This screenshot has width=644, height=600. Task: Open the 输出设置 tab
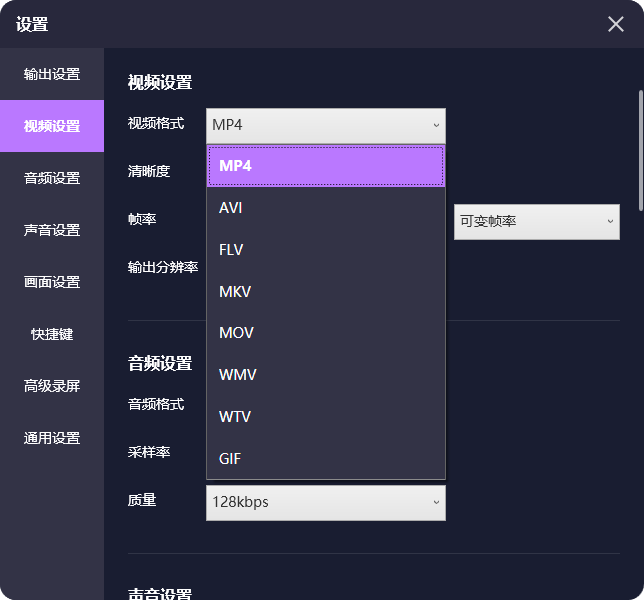coord(52,74)
